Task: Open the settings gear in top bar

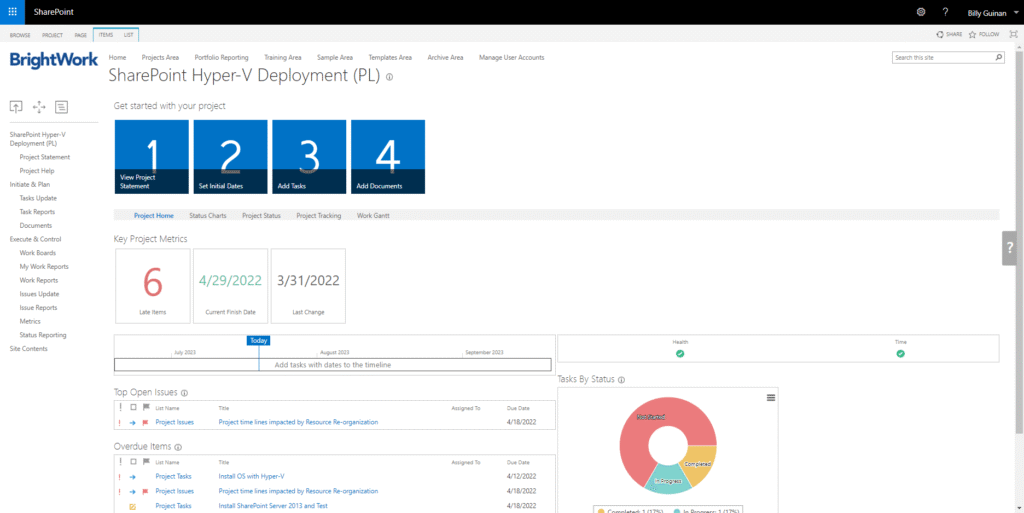Action: tap(921, 12)
